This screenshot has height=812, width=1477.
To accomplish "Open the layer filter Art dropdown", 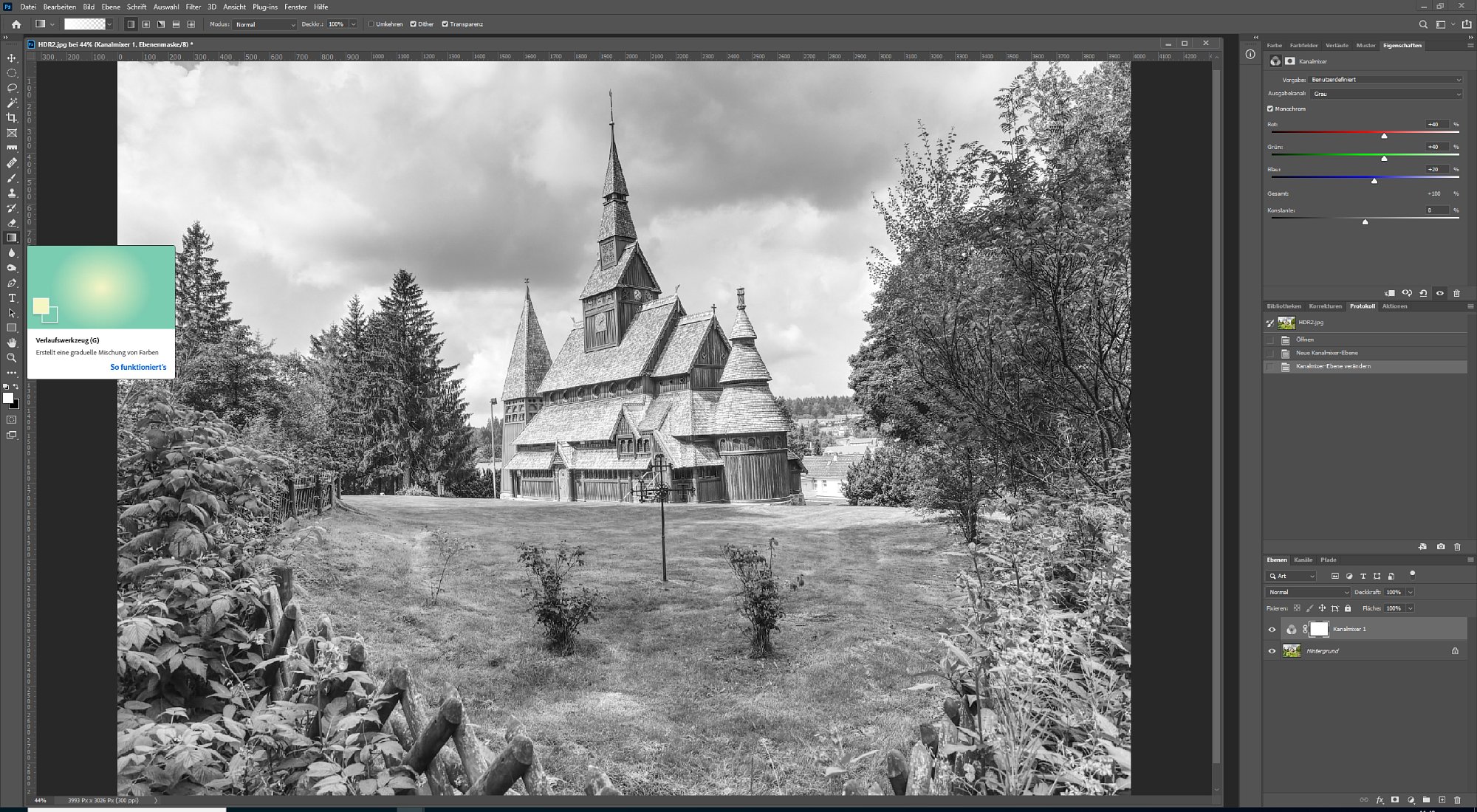I will (1292, 576).
